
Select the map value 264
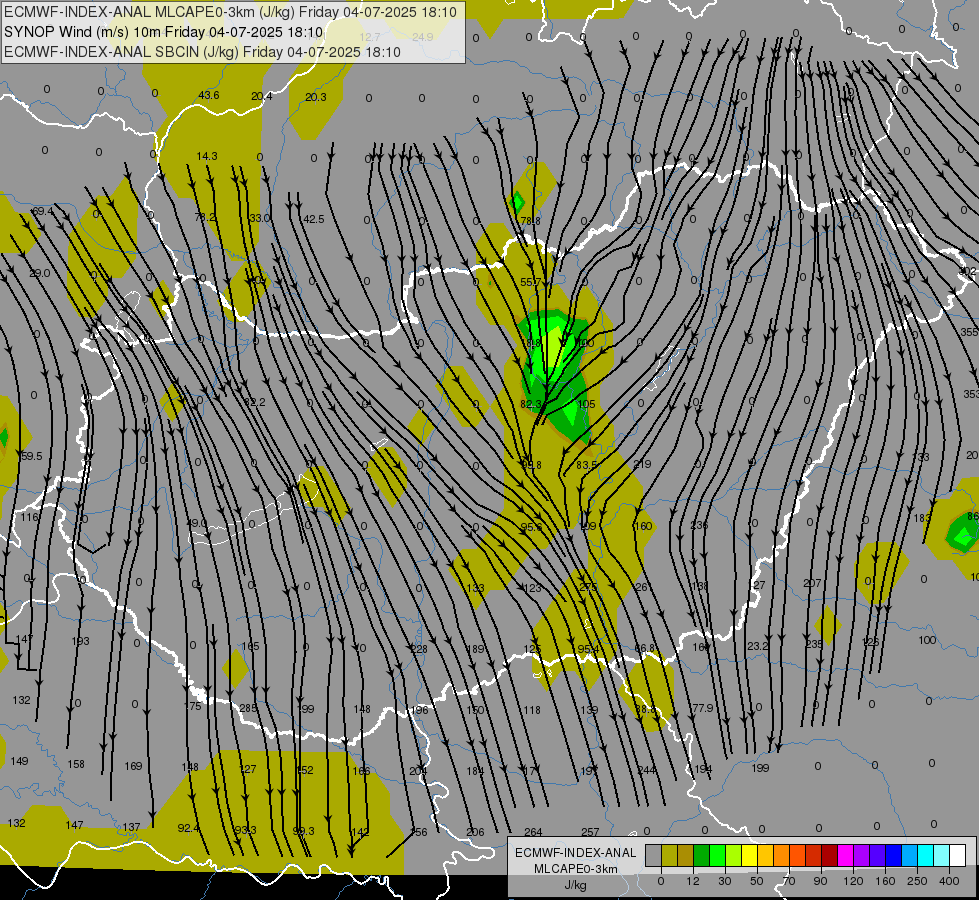pos(533,833)
